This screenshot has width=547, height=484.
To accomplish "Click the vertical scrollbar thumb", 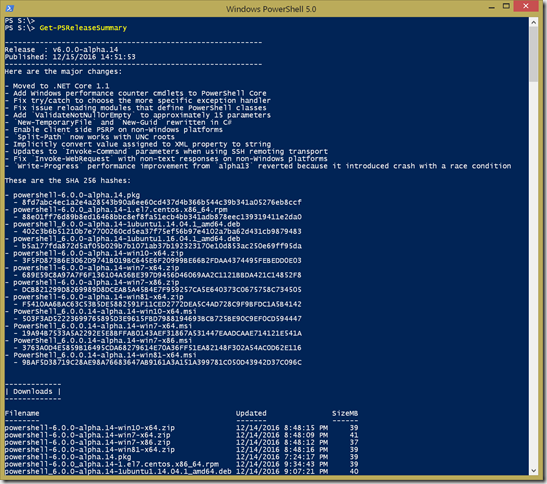I will [x=533, y=54].
